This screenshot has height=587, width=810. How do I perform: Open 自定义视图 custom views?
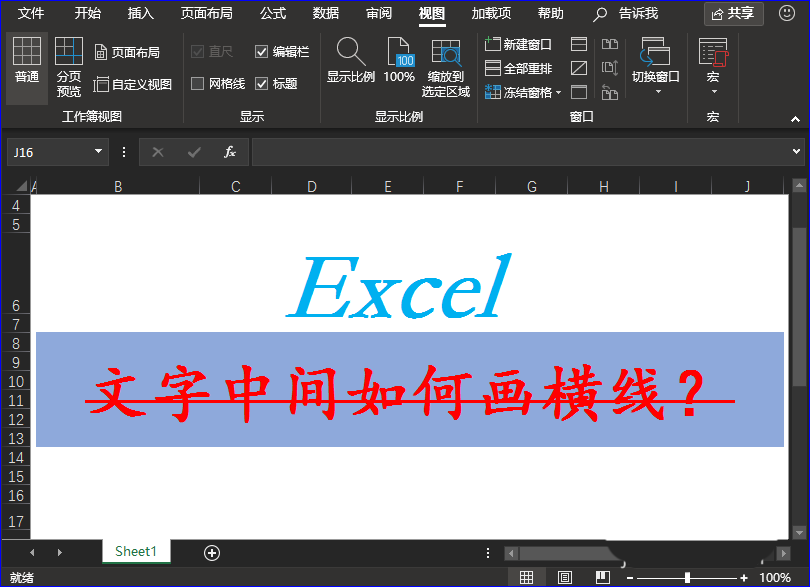pos(132,84)
